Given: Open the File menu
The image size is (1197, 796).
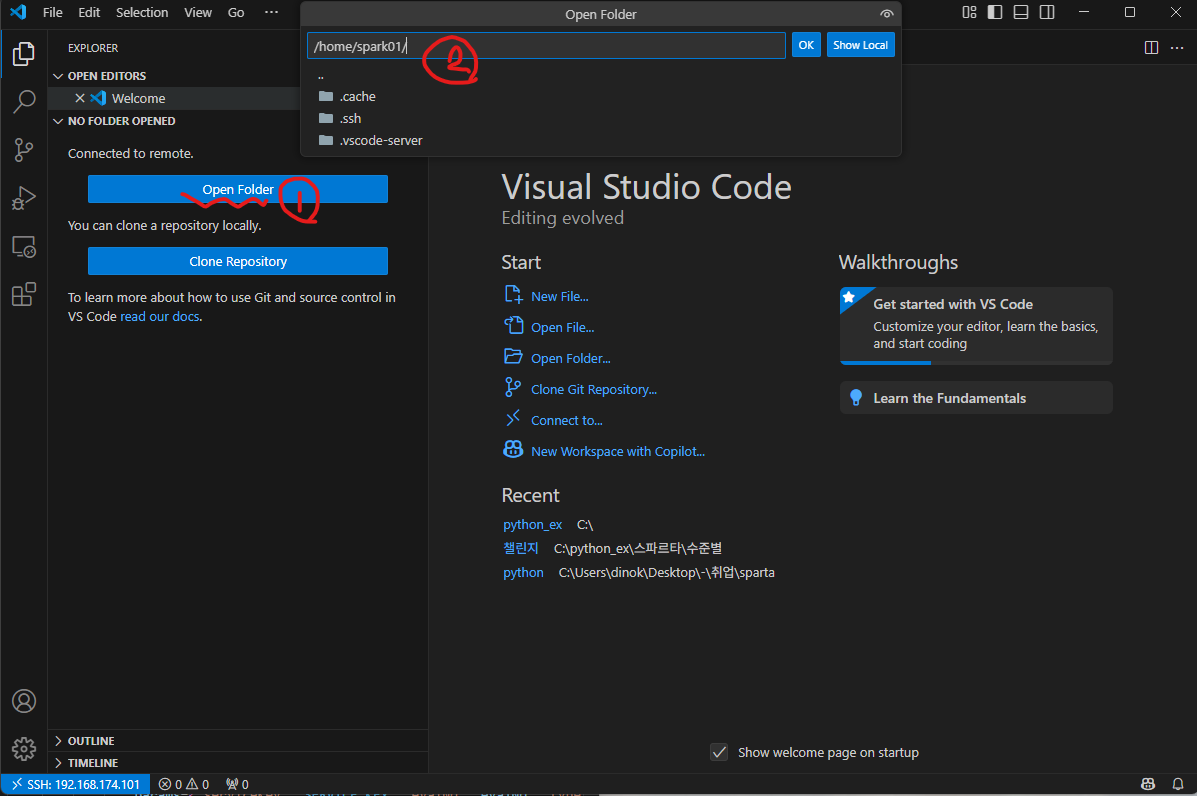Looking at the screenshot, I should (x=53, y=12).
